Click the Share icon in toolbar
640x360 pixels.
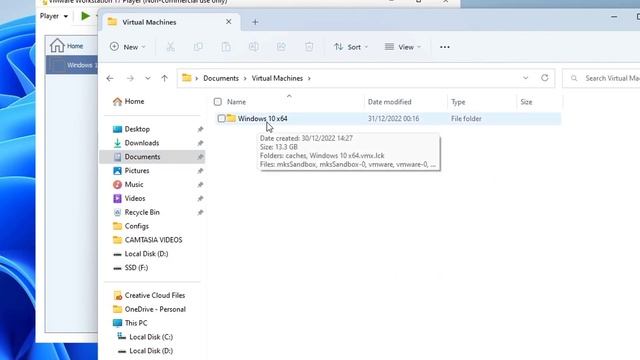(x=281, y=47)
